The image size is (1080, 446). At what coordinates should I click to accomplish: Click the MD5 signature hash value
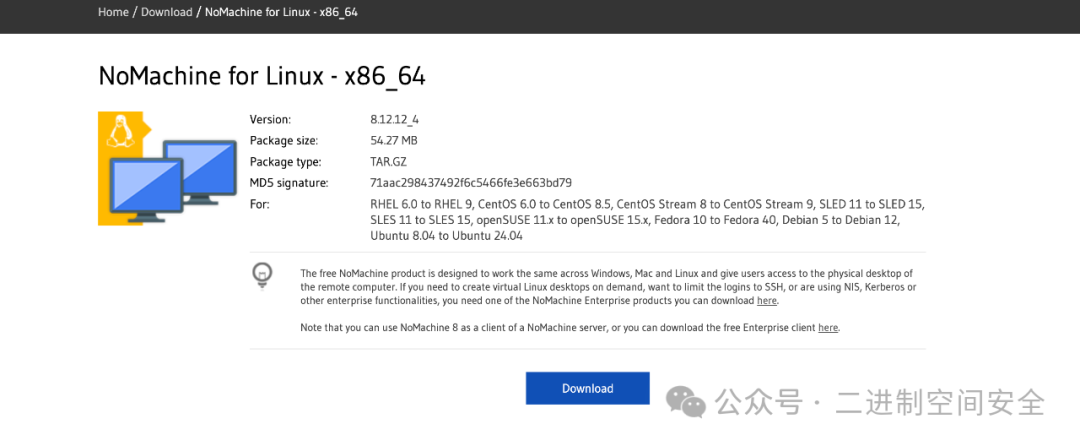[470, 183]
